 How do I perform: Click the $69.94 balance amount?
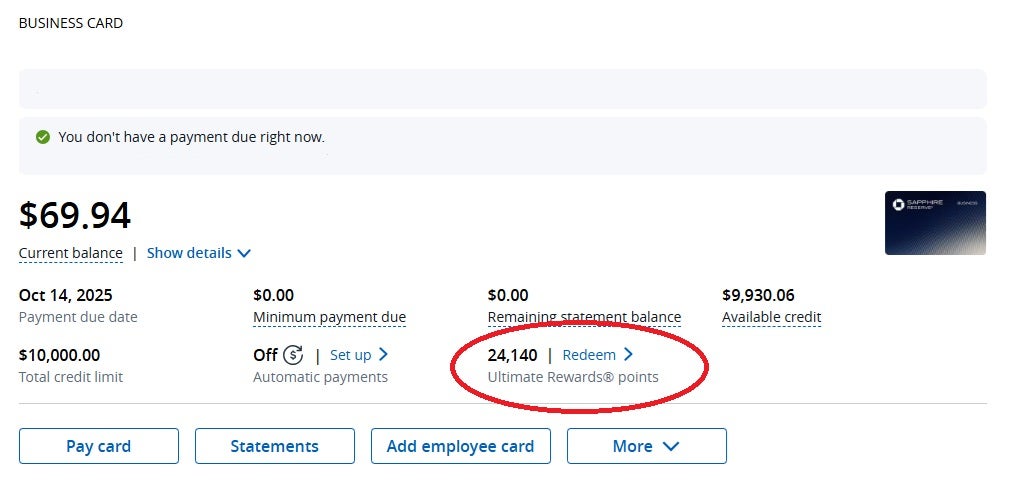coord(75,215)
